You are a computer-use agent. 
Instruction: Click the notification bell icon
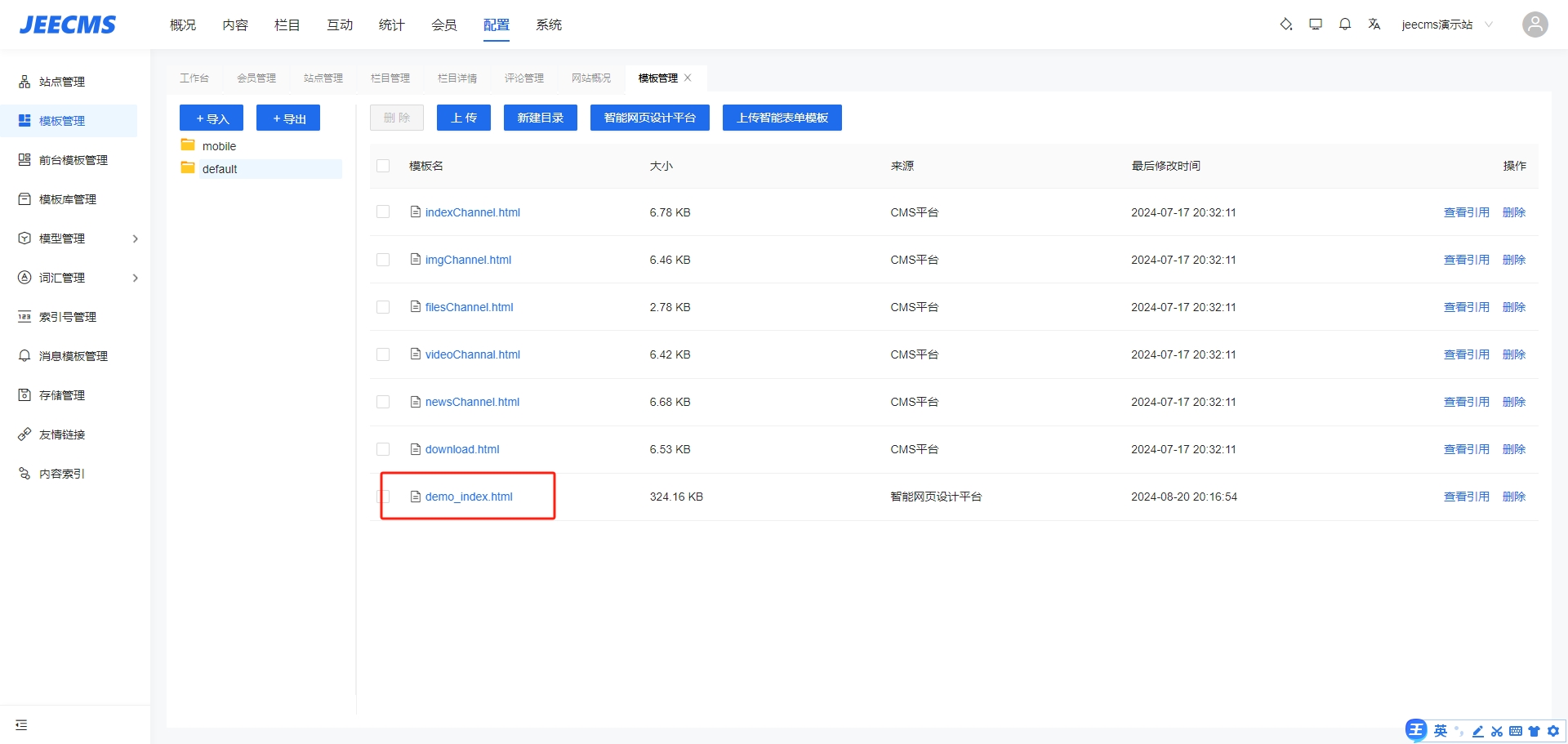(x=1344, y=25)
